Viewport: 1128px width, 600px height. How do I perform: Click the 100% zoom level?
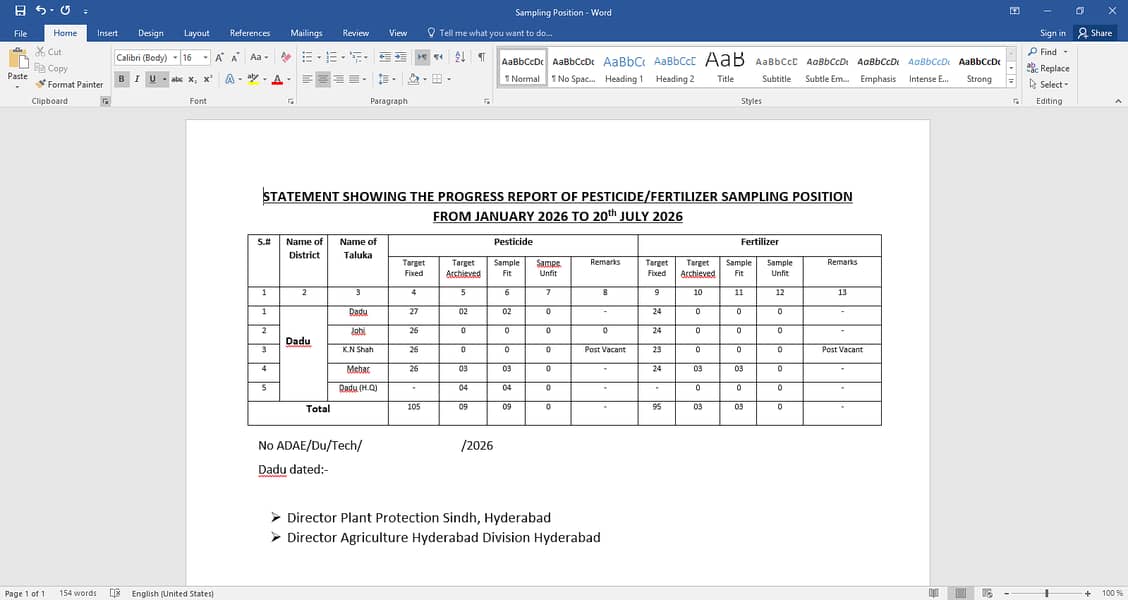1111,593
